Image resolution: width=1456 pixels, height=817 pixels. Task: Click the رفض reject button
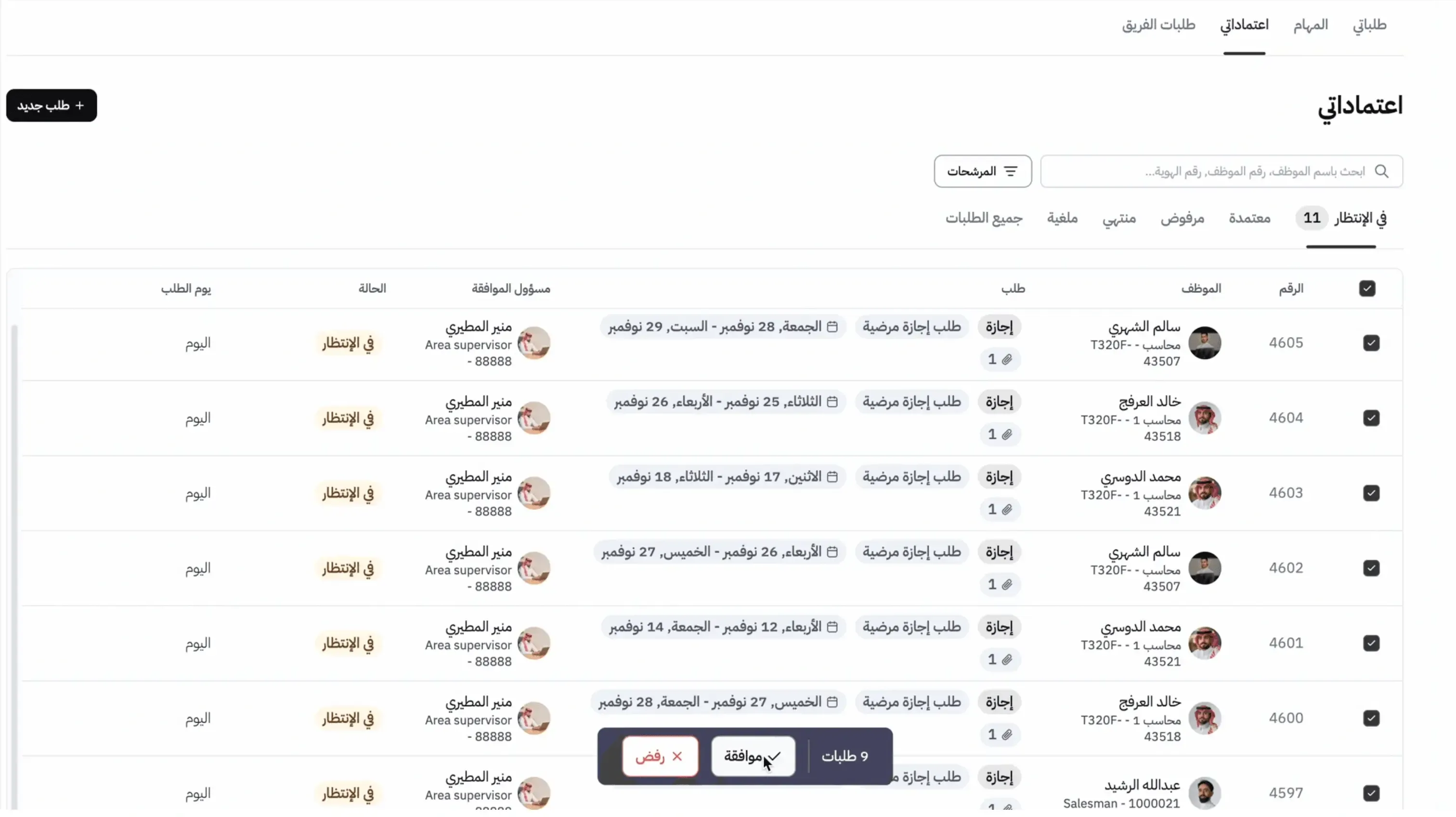click(660, 756)
